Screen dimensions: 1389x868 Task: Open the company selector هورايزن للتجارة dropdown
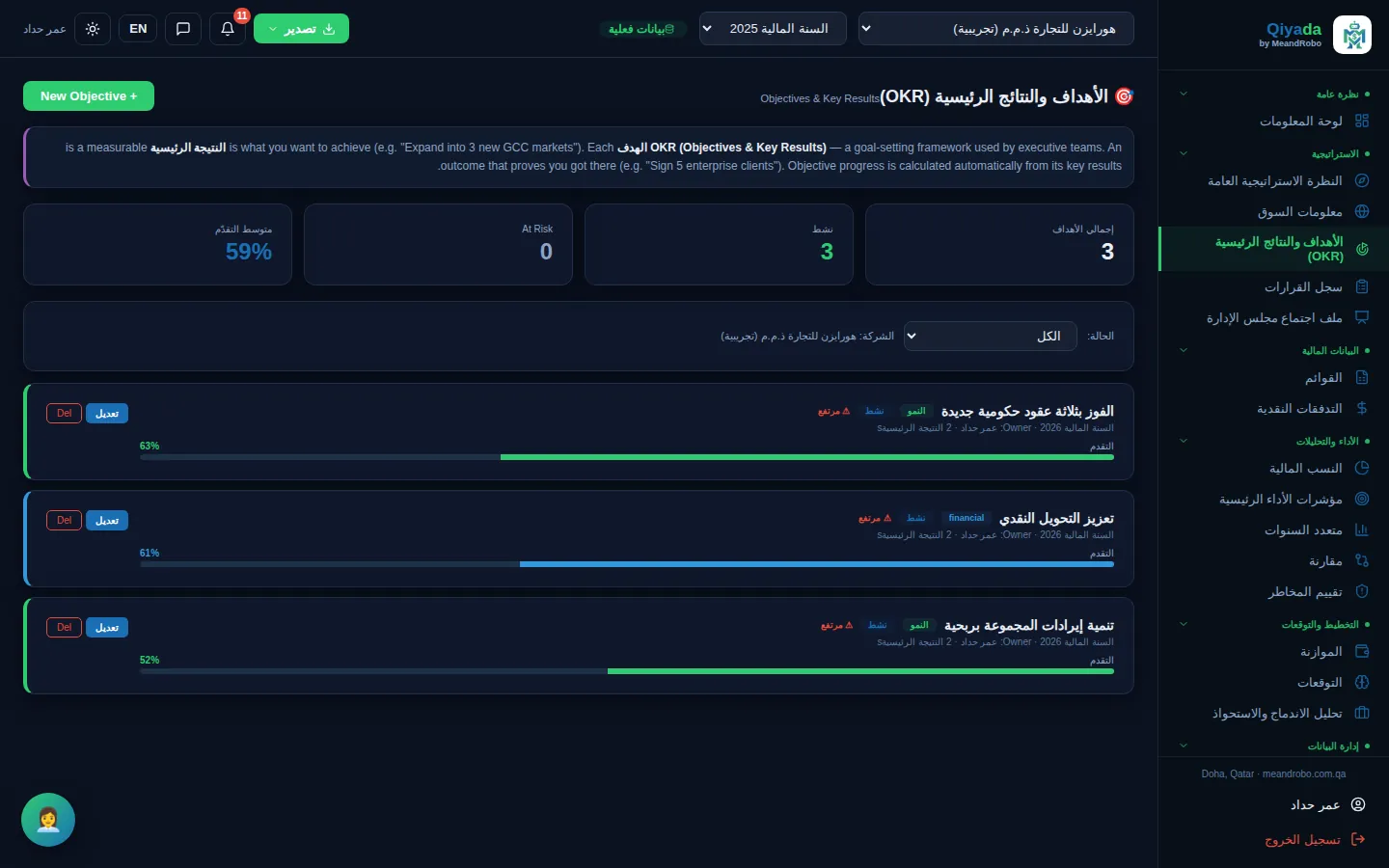(995, 29)
